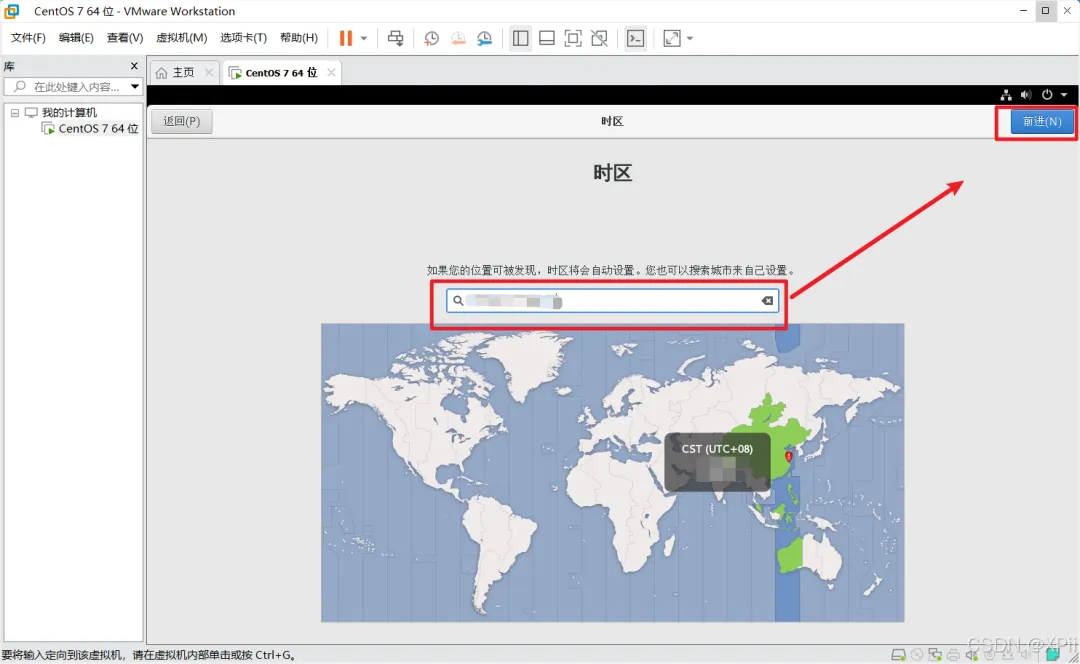Viewport: 1080px width, 664px height.
Task: Click the VMware Workstation title bar icon
Action: pos(12,11)
